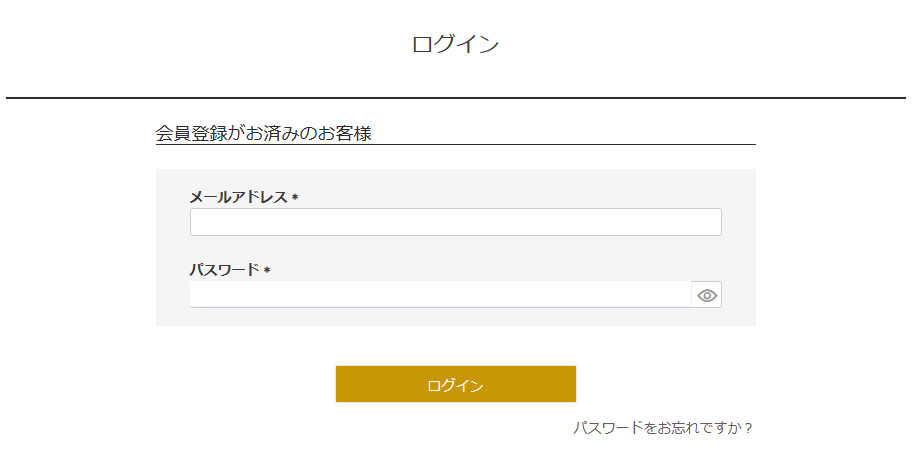
Task: Click inside the メールアドレス input field
Action: pos(455,222)
